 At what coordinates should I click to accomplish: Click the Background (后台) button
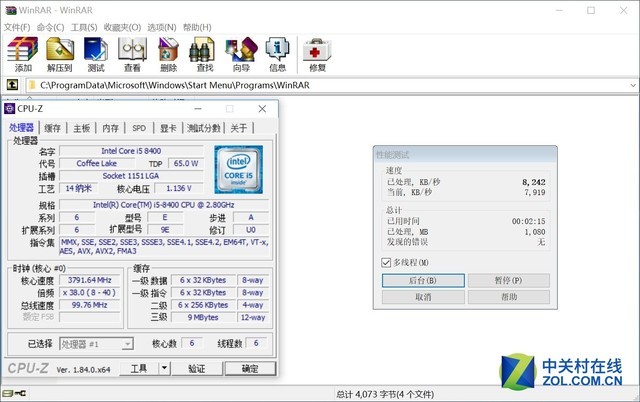tap(423, 280)
